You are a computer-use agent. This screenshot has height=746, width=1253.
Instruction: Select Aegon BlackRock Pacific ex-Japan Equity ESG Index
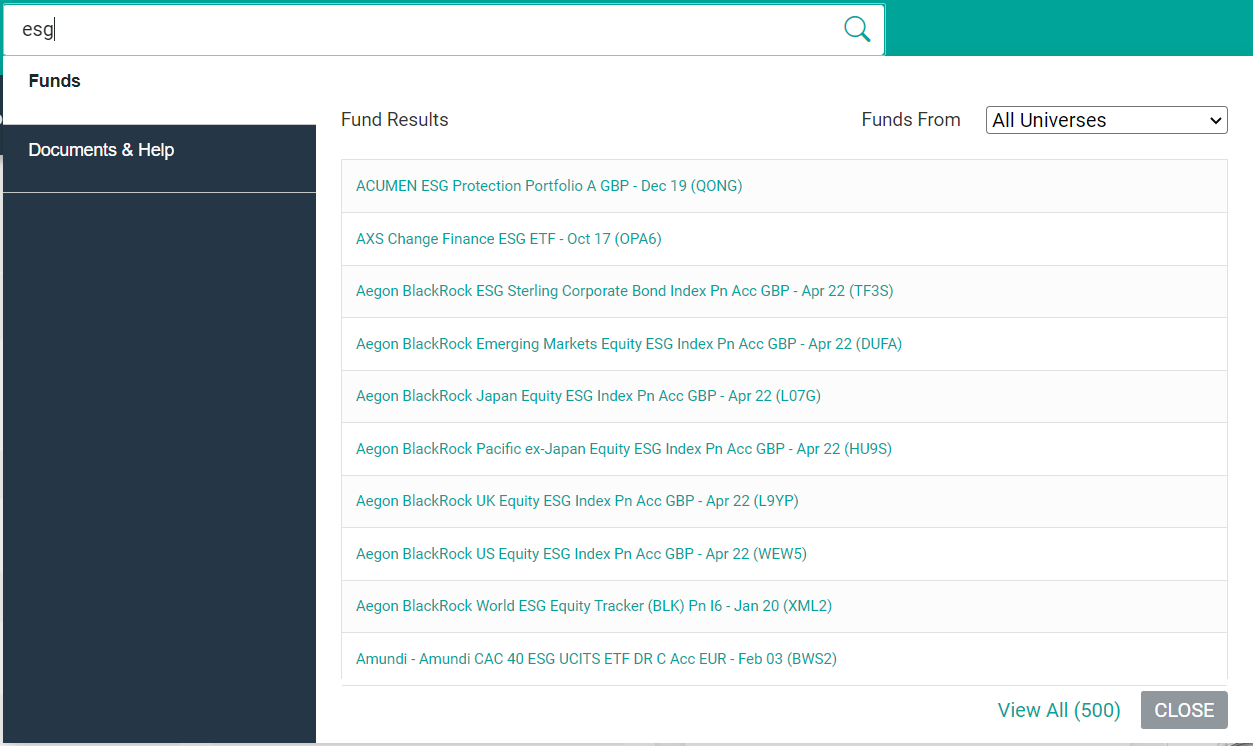point(623,449)
